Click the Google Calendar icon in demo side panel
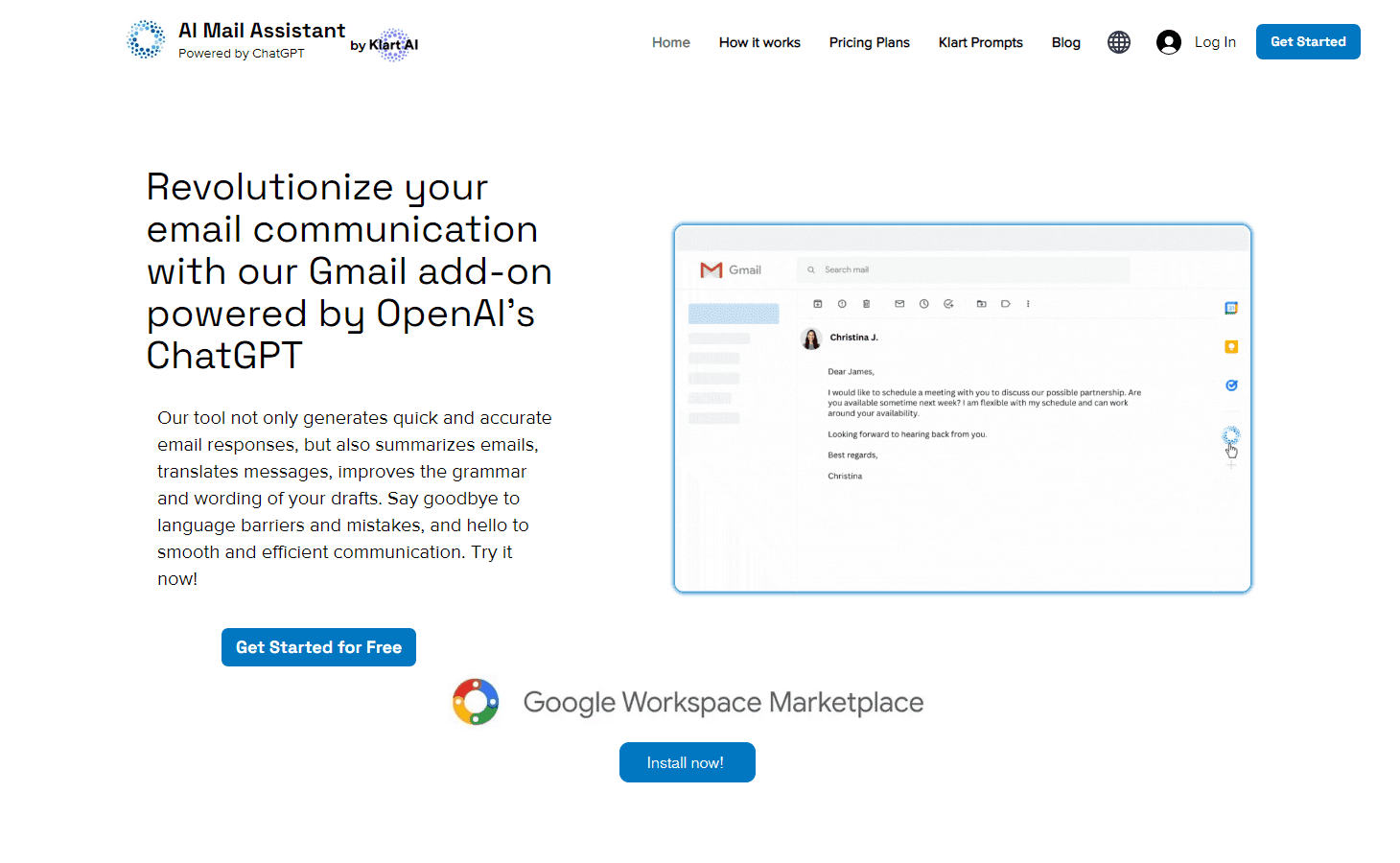 point(1231,308)
